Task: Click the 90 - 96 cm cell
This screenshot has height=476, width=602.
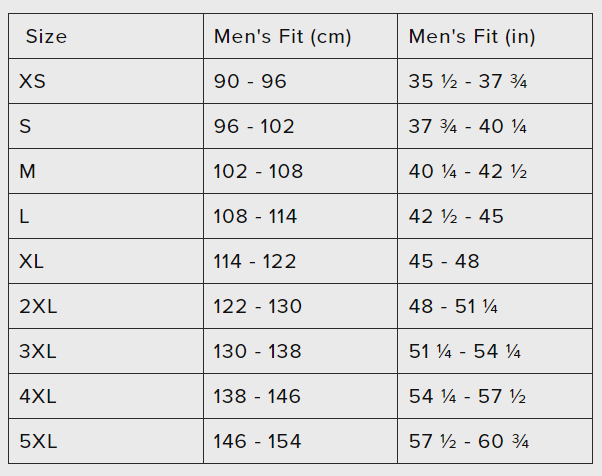Action: point(250,81)
